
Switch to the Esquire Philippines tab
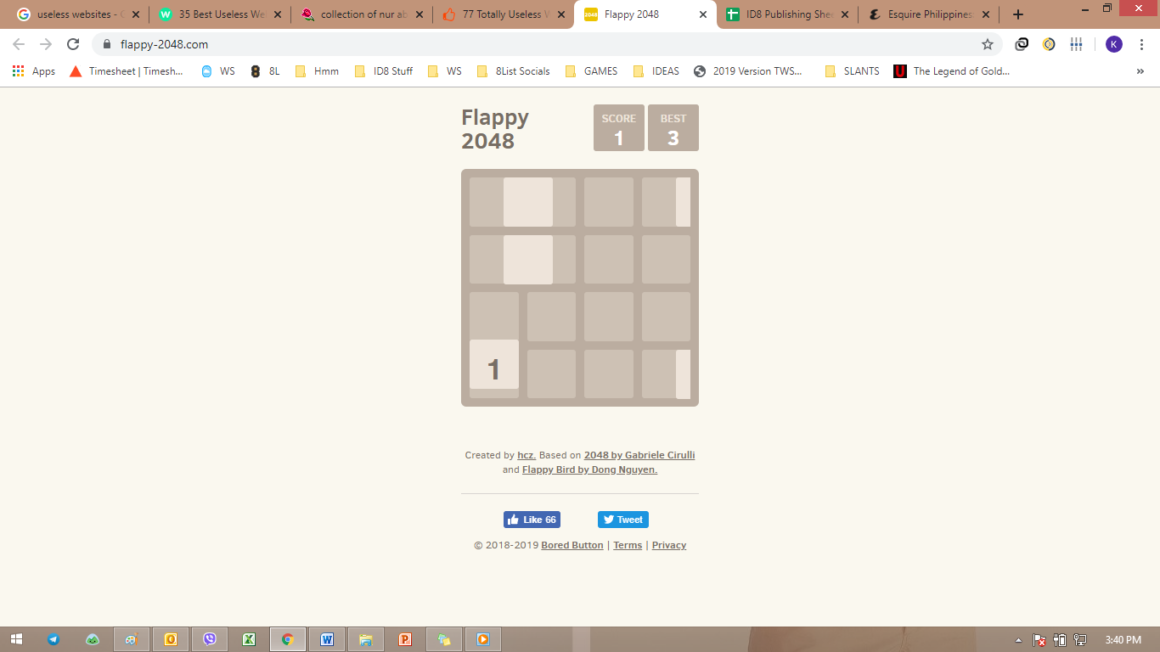tap(930, 14)
